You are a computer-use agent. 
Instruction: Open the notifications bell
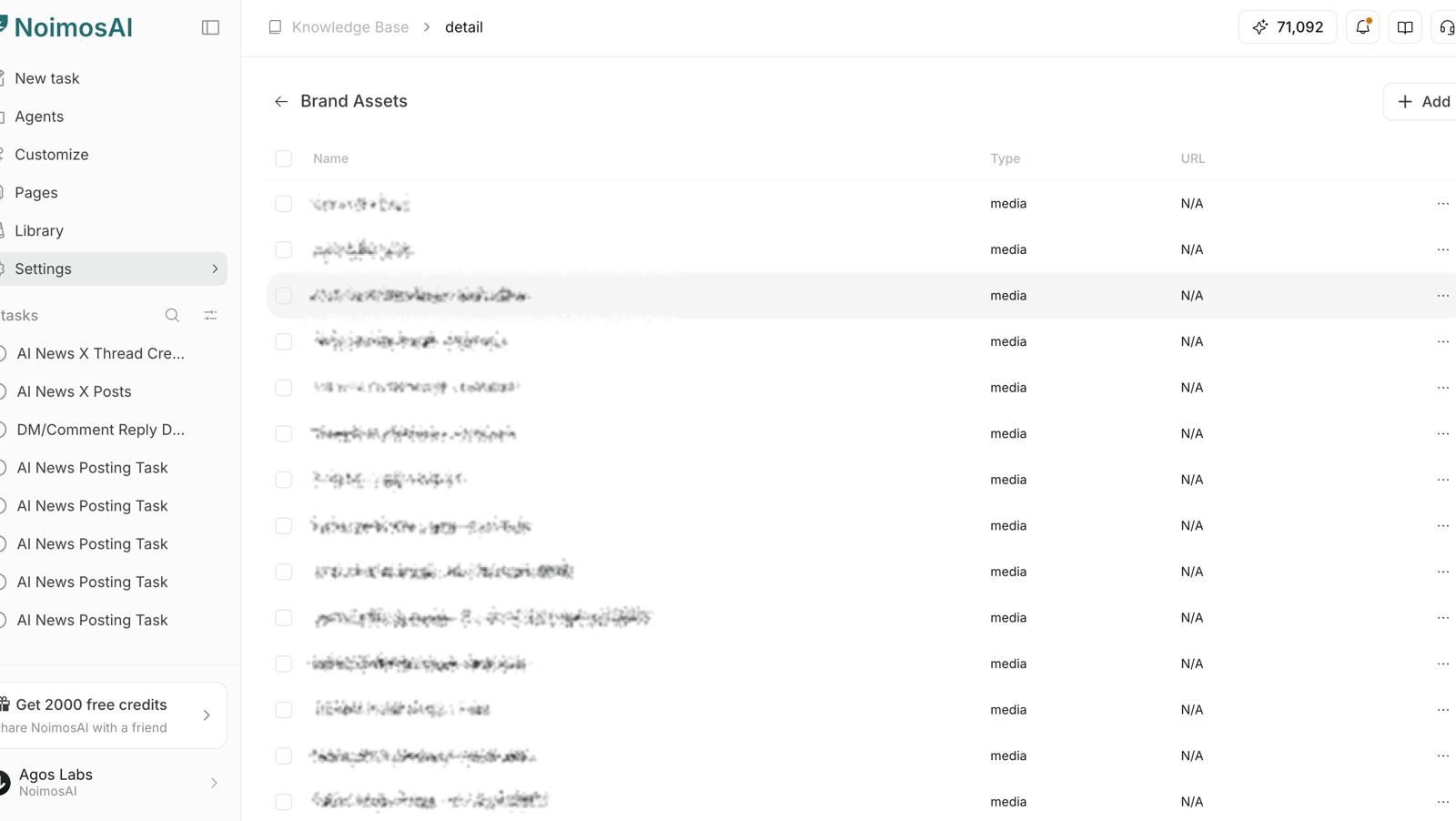1362,27
